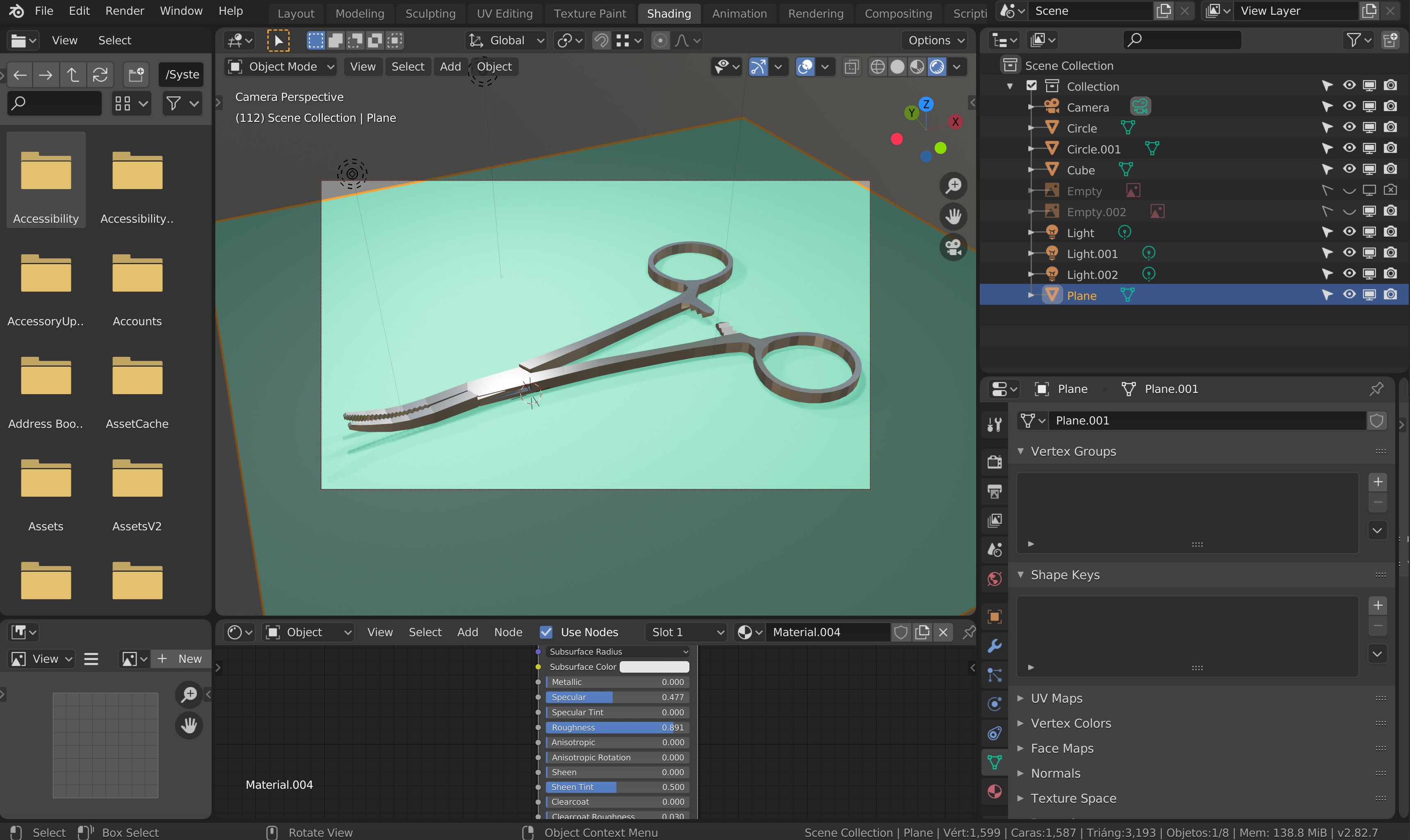1410x840 pixels.
Task: Open the Modifier properties wrench tab
Action: [994, 646]
